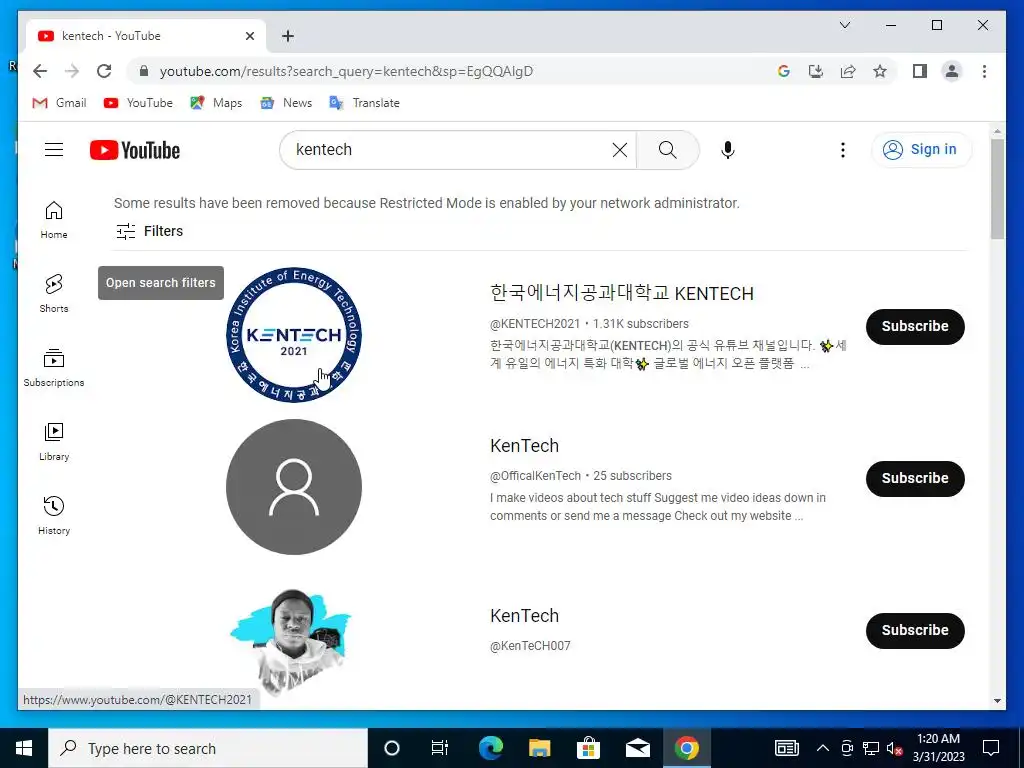Open Windows Start menu
This screenshot has height=768, width=1024.
pos(24,748)
